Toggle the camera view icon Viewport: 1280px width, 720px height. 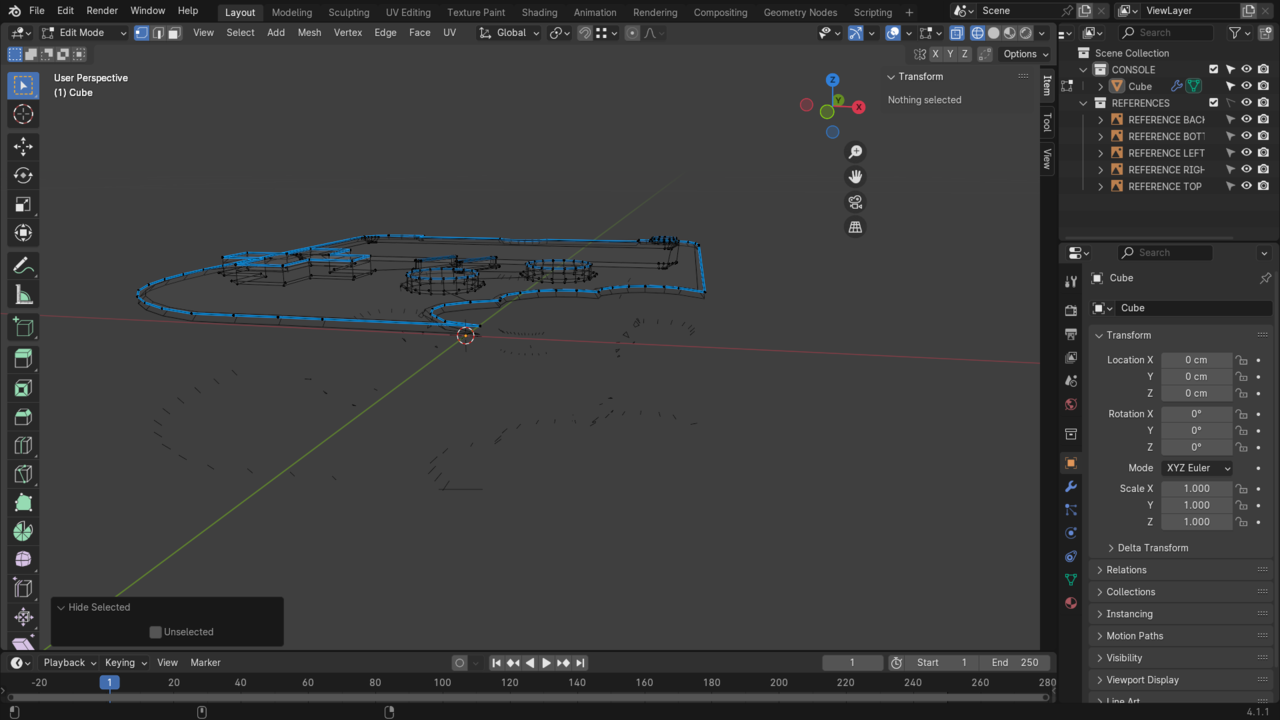855,202
